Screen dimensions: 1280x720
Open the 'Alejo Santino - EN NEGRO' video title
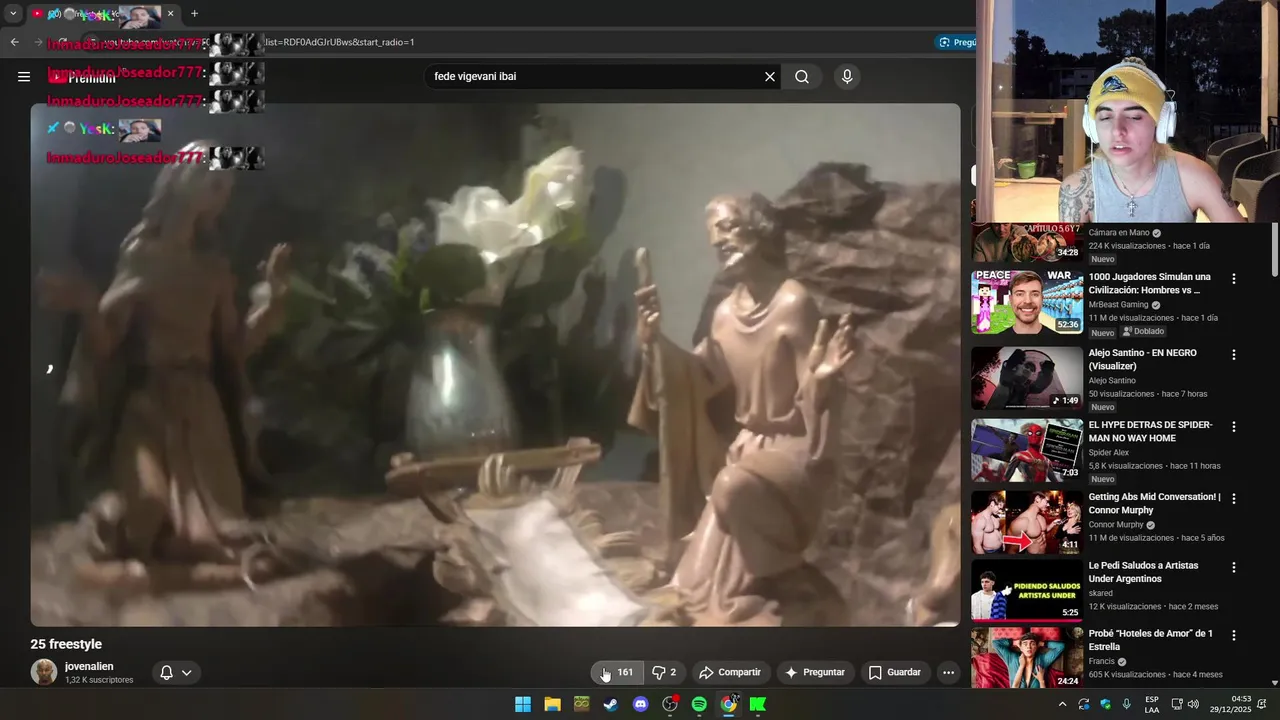coord(1142,359)
